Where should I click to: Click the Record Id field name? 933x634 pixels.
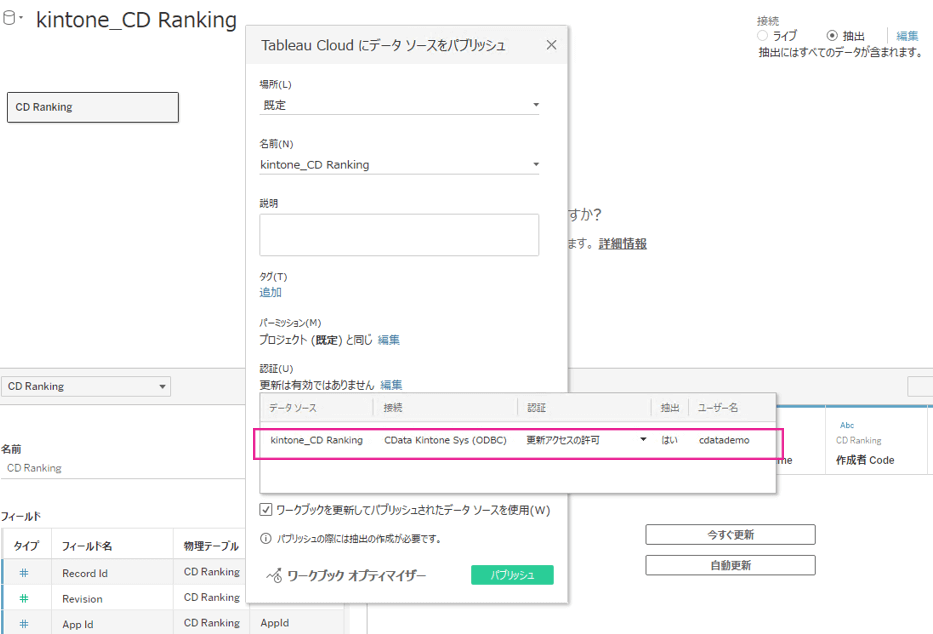85,573
